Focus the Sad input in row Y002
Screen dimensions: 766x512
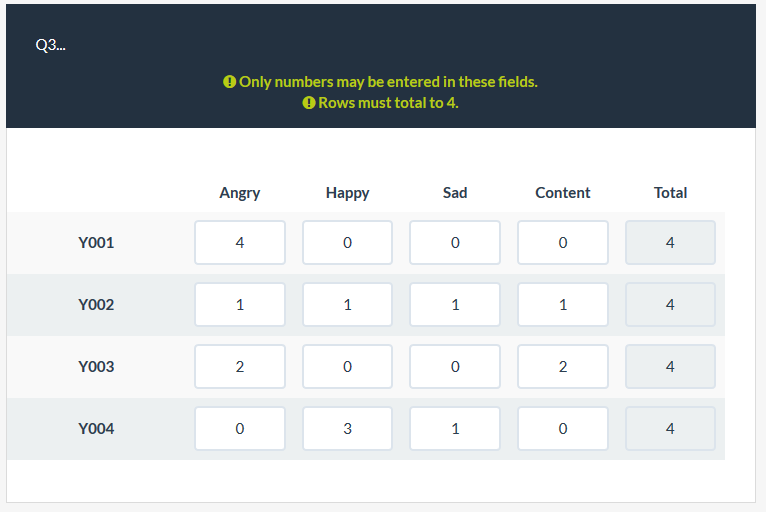[x=455, y=305]
